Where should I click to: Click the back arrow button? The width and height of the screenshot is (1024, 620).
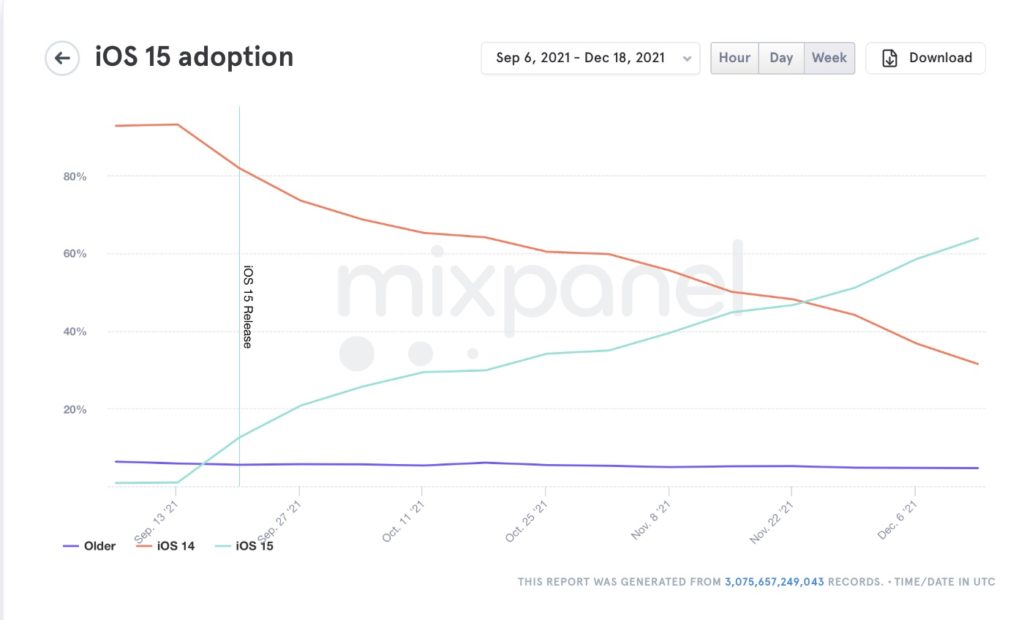(x=62, y=58)
